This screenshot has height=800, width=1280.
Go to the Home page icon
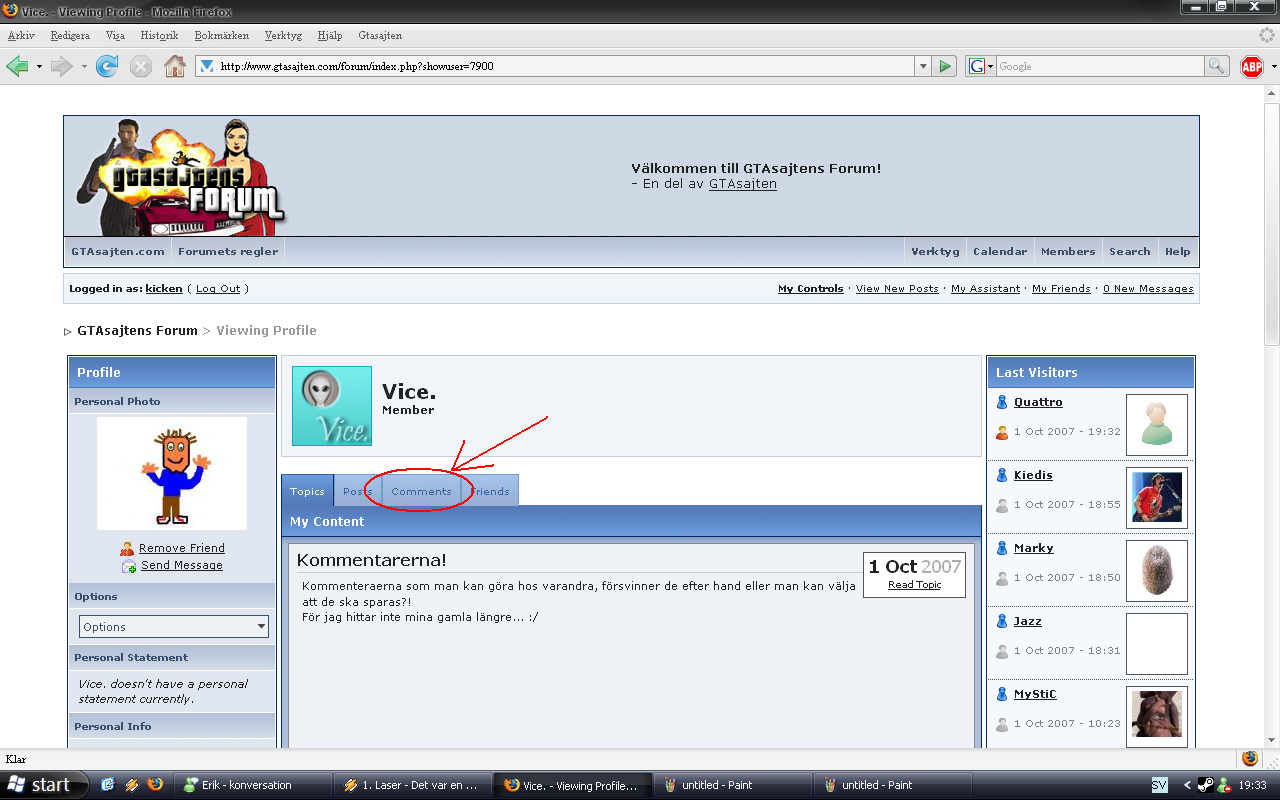[175, 66]
